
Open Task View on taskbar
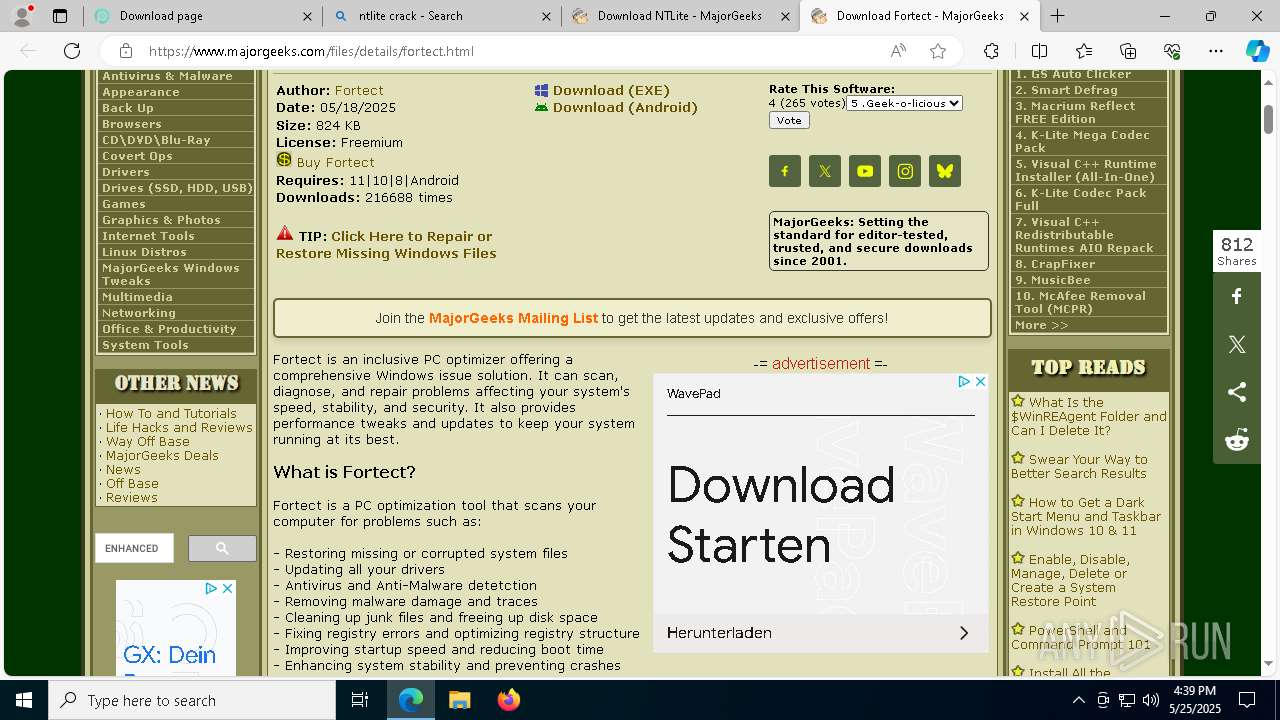tap(360, 700)
